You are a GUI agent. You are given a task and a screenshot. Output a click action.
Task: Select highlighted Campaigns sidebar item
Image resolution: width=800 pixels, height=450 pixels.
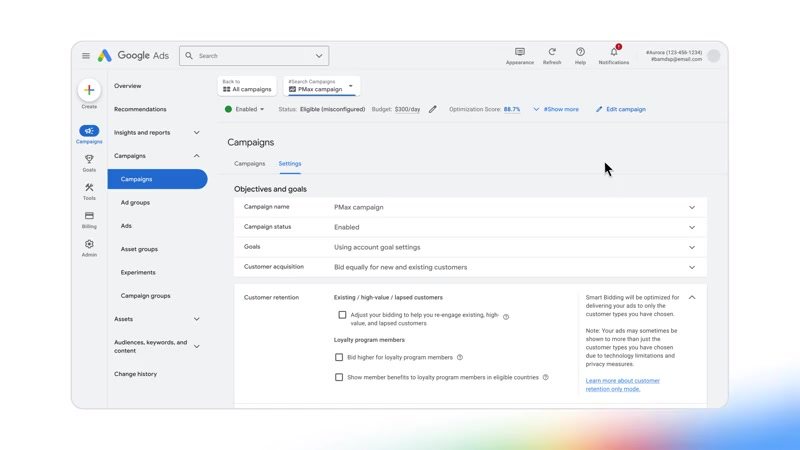[157, 179]
